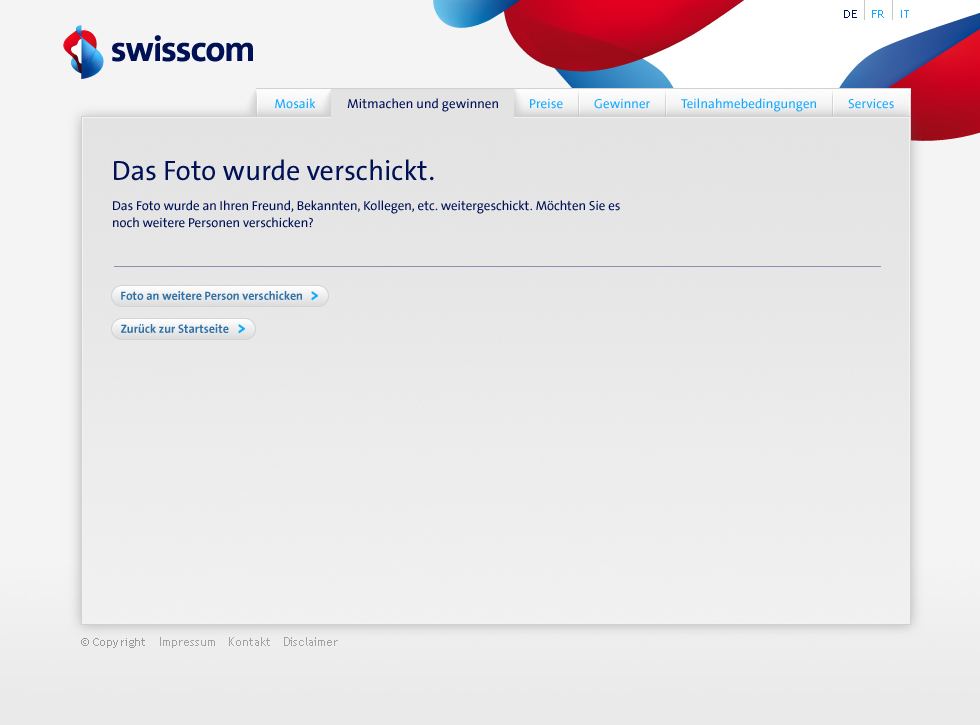Select the Mitmachen und gewinnen tab
Image resolution: width=980 pixels, height=725 pixels.
(x=422, y=104)
